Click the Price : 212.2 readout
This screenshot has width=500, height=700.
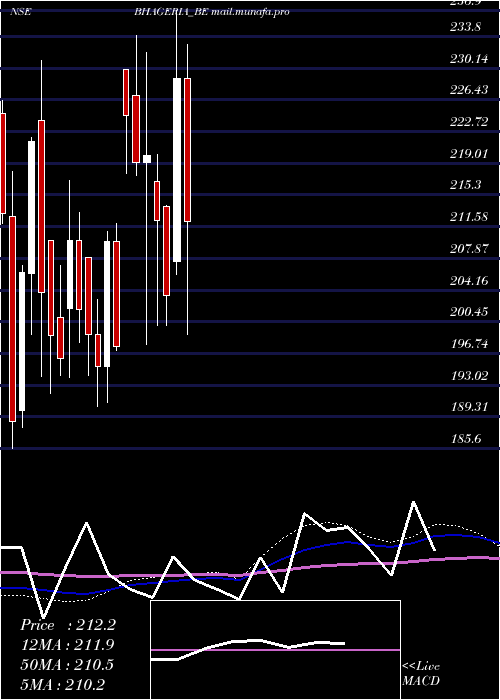point(68,625)
